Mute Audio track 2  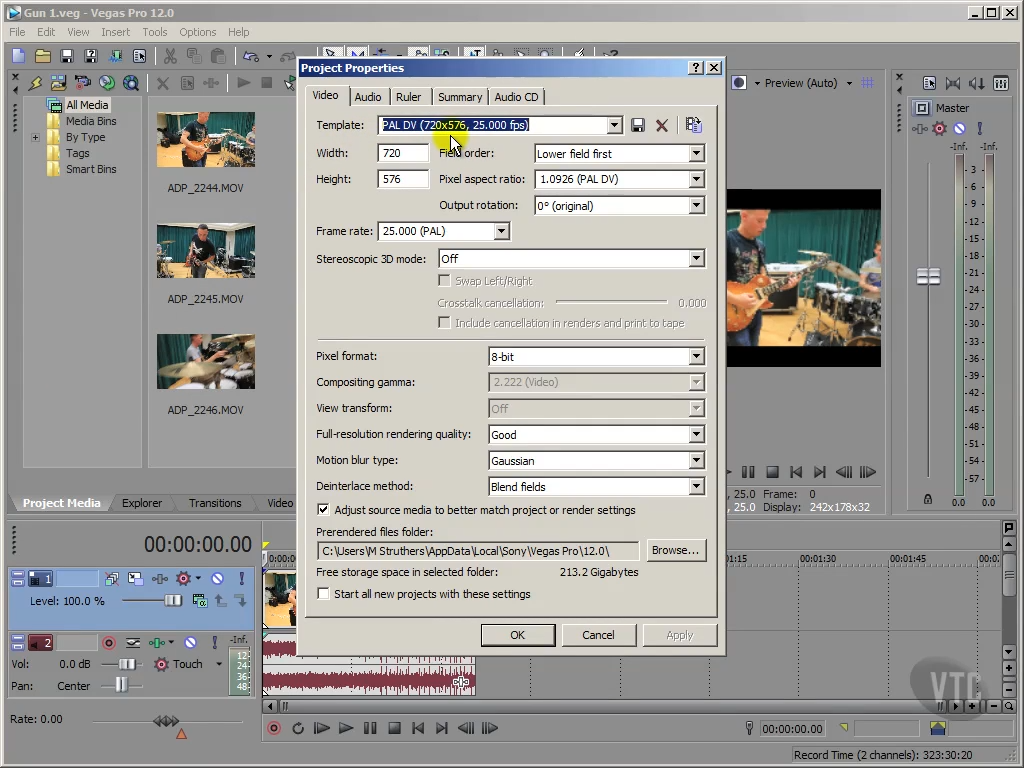(x=190, y=643)
